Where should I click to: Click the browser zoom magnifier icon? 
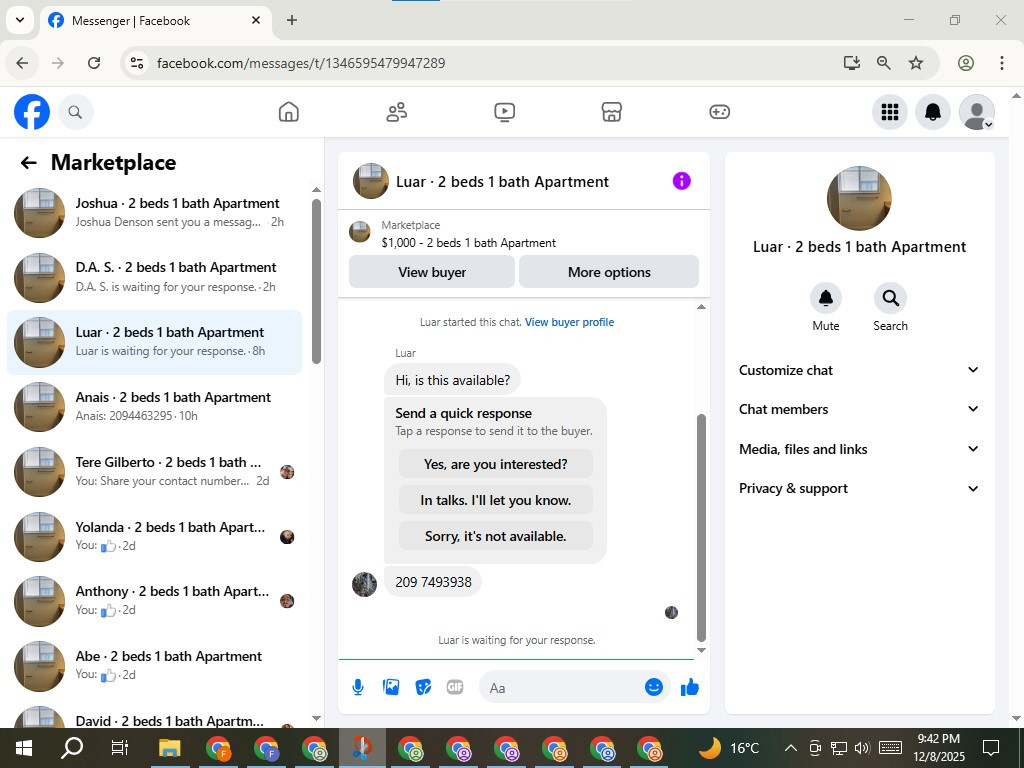point(884,63)
